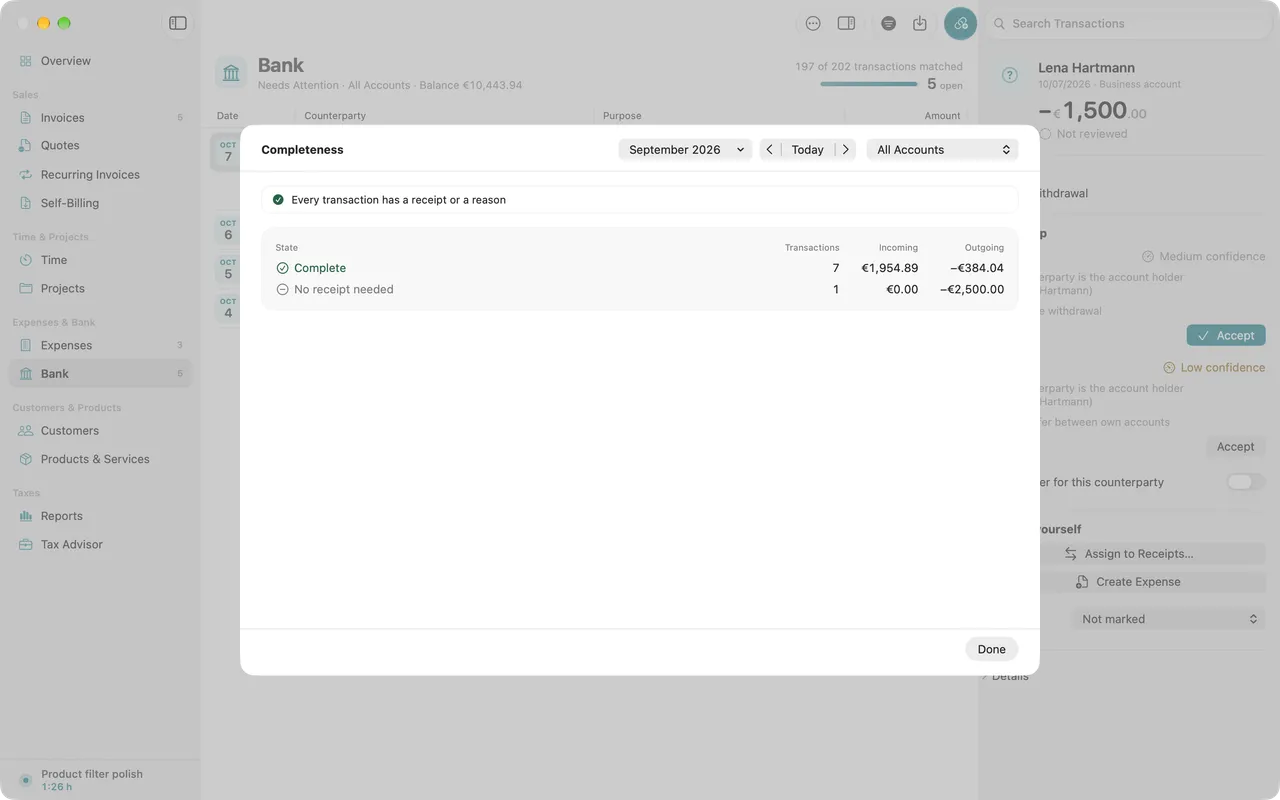Screen dimensions: 1280x800
Task: Click the Projects folder icon
Action: (x=26, y=289)
